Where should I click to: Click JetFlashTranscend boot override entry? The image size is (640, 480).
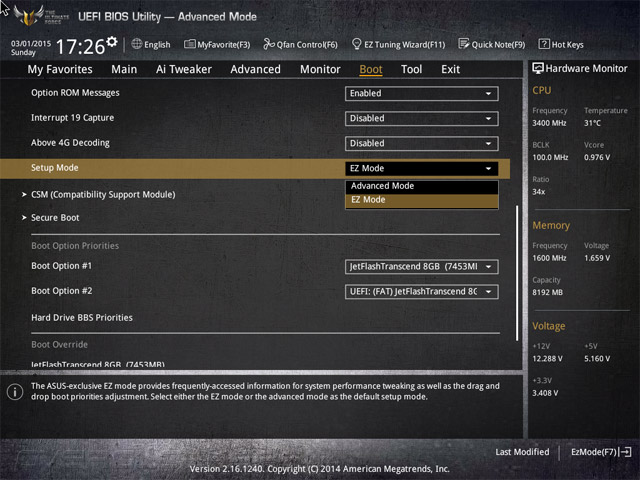pos(98,364)
